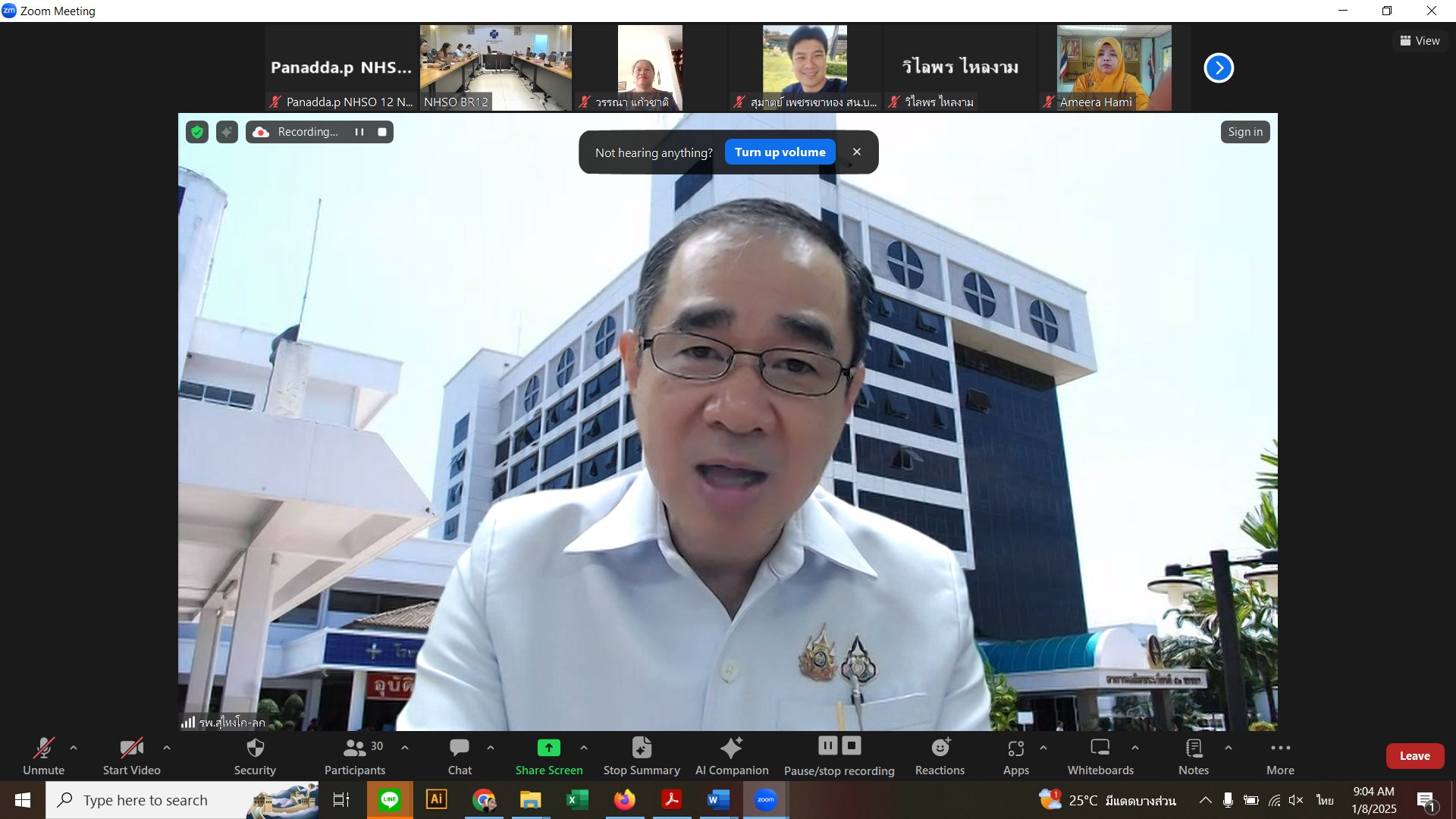1456x819 pixels.
Task: Start video camera
Action: click(x=131, y=756)
